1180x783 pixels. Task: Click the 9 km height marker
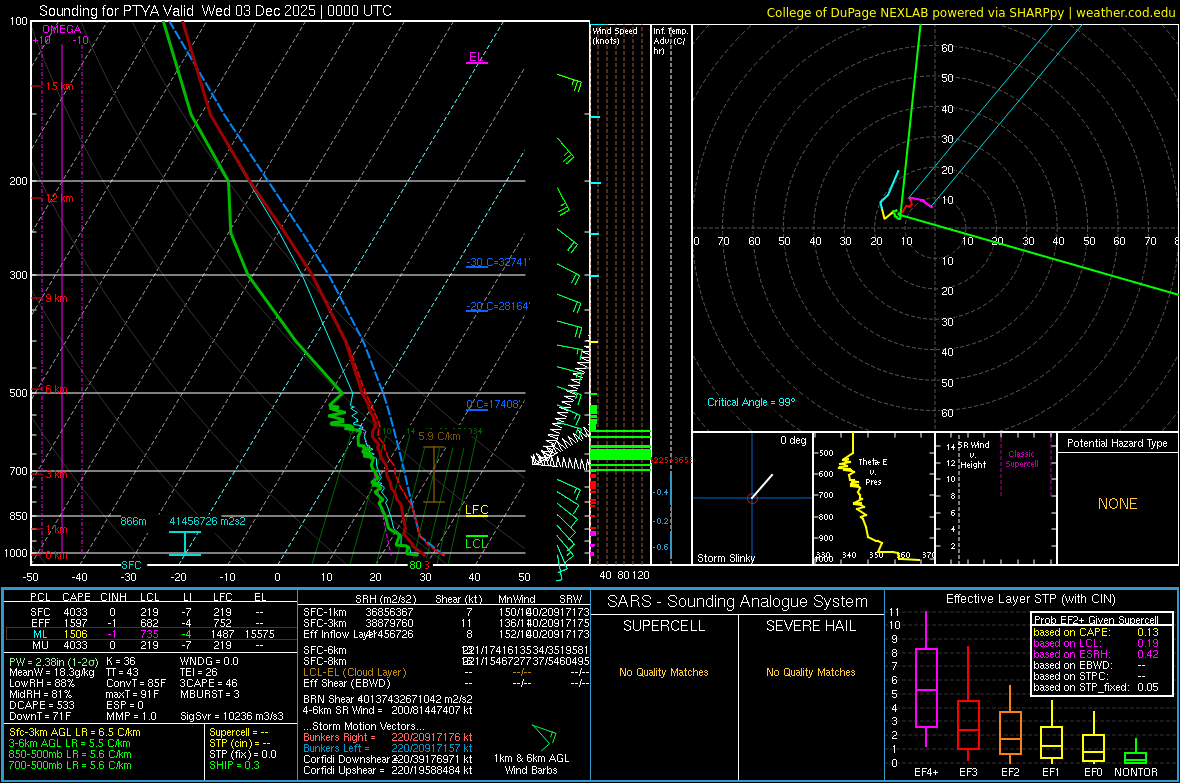coord(56,299)
